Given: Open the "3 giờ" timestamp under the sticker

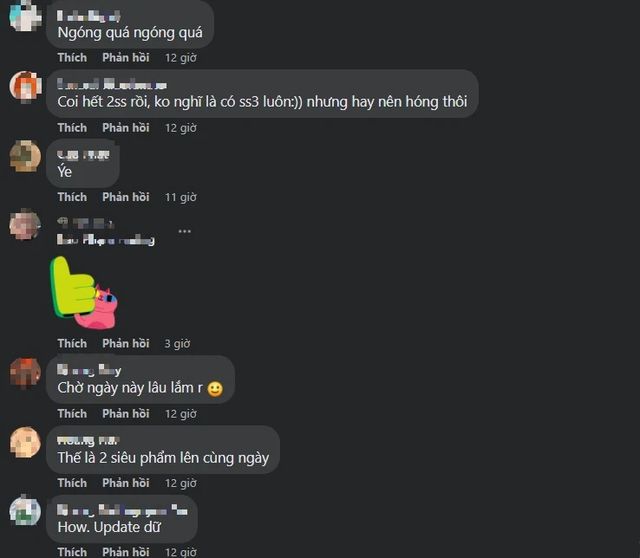Looking at the screenshot, I should 177,344.
